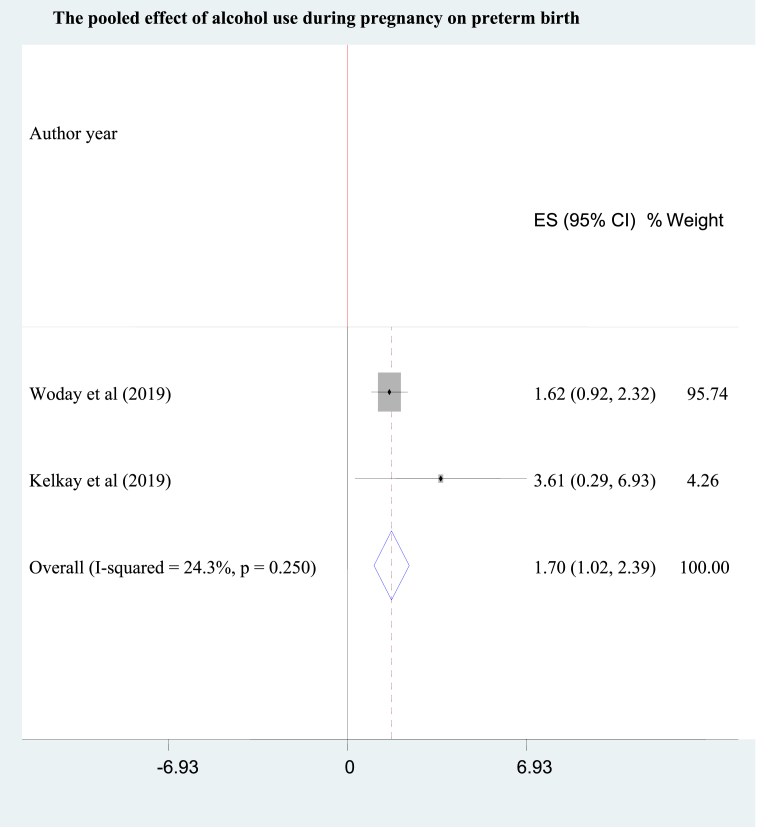Click the chart title about preterm birth
Screen dimensions: 761x827
(x=316, y=18)
